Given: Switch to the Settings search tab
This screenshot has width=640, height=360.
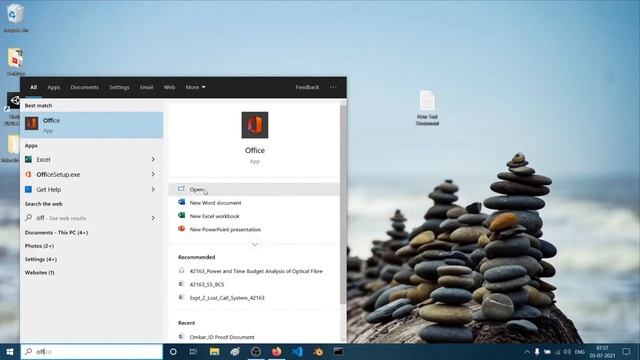Looking at the screenshot, I should click(119, 87).
